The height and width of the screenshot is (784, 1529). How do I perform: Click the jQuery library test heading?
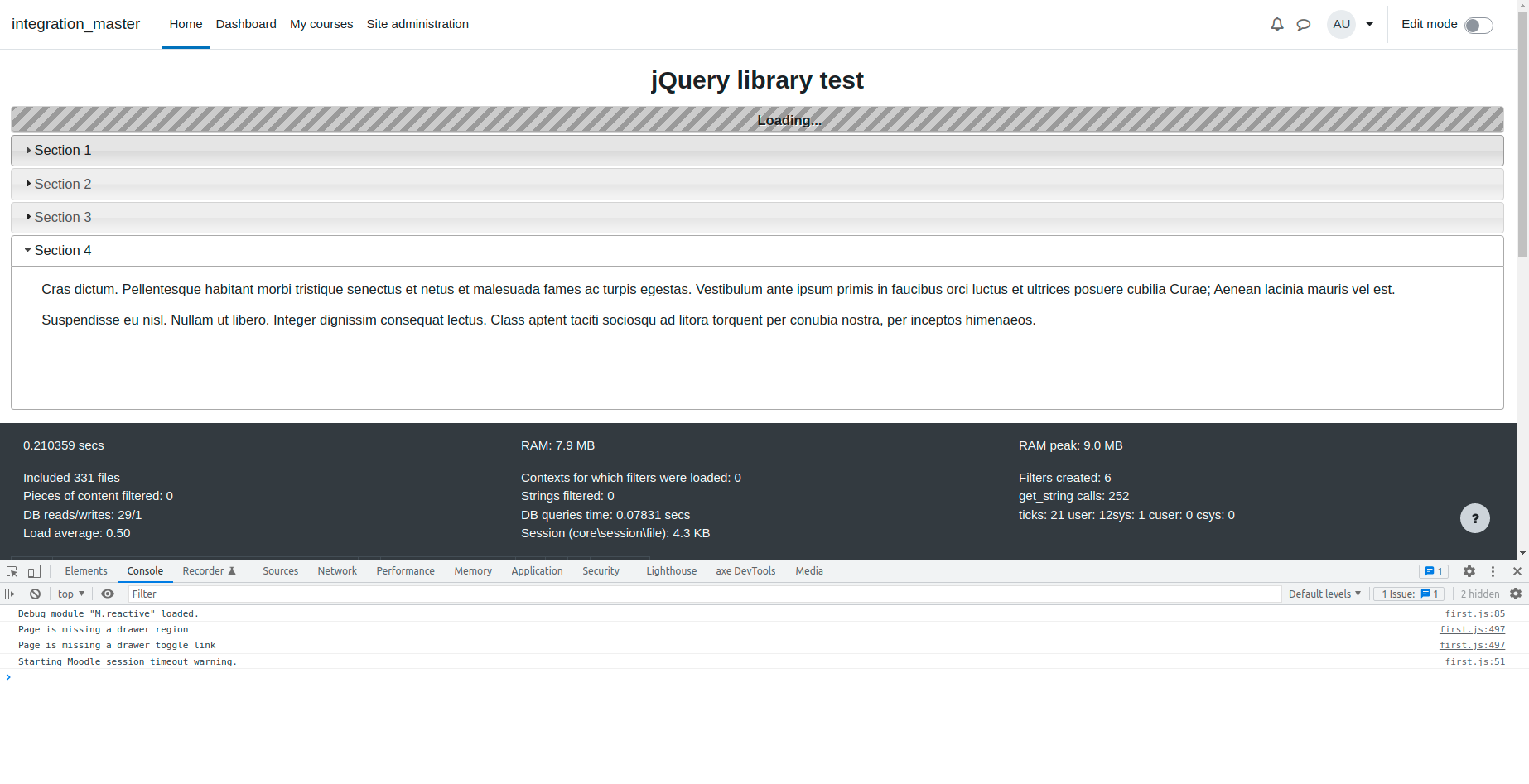757,80
